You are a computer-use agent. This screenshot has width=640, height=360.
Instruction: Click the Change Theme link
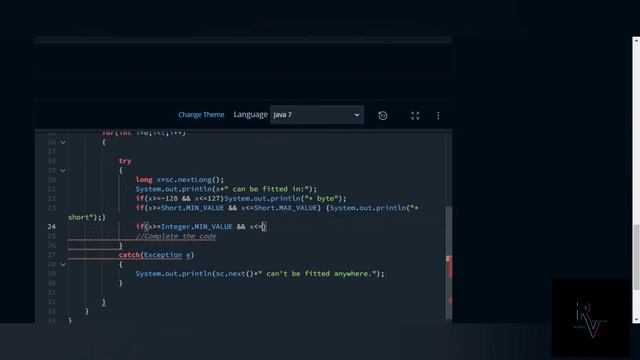coord(201,115)
